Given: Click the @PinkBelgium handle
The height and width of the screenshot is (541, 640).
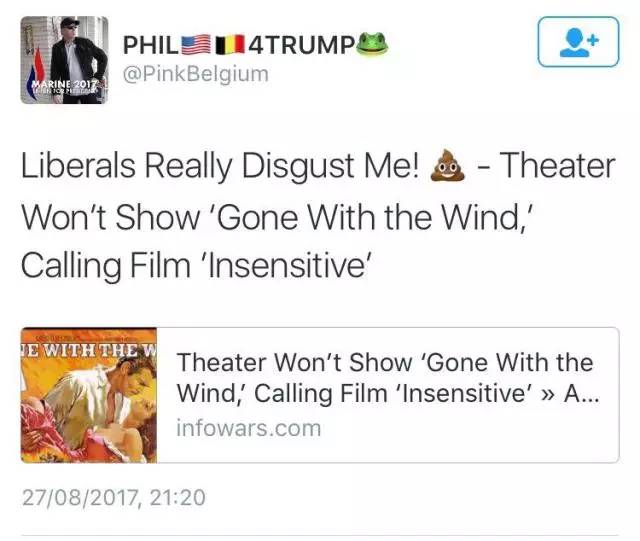Looking at the screenshot, I should (196, 74).
